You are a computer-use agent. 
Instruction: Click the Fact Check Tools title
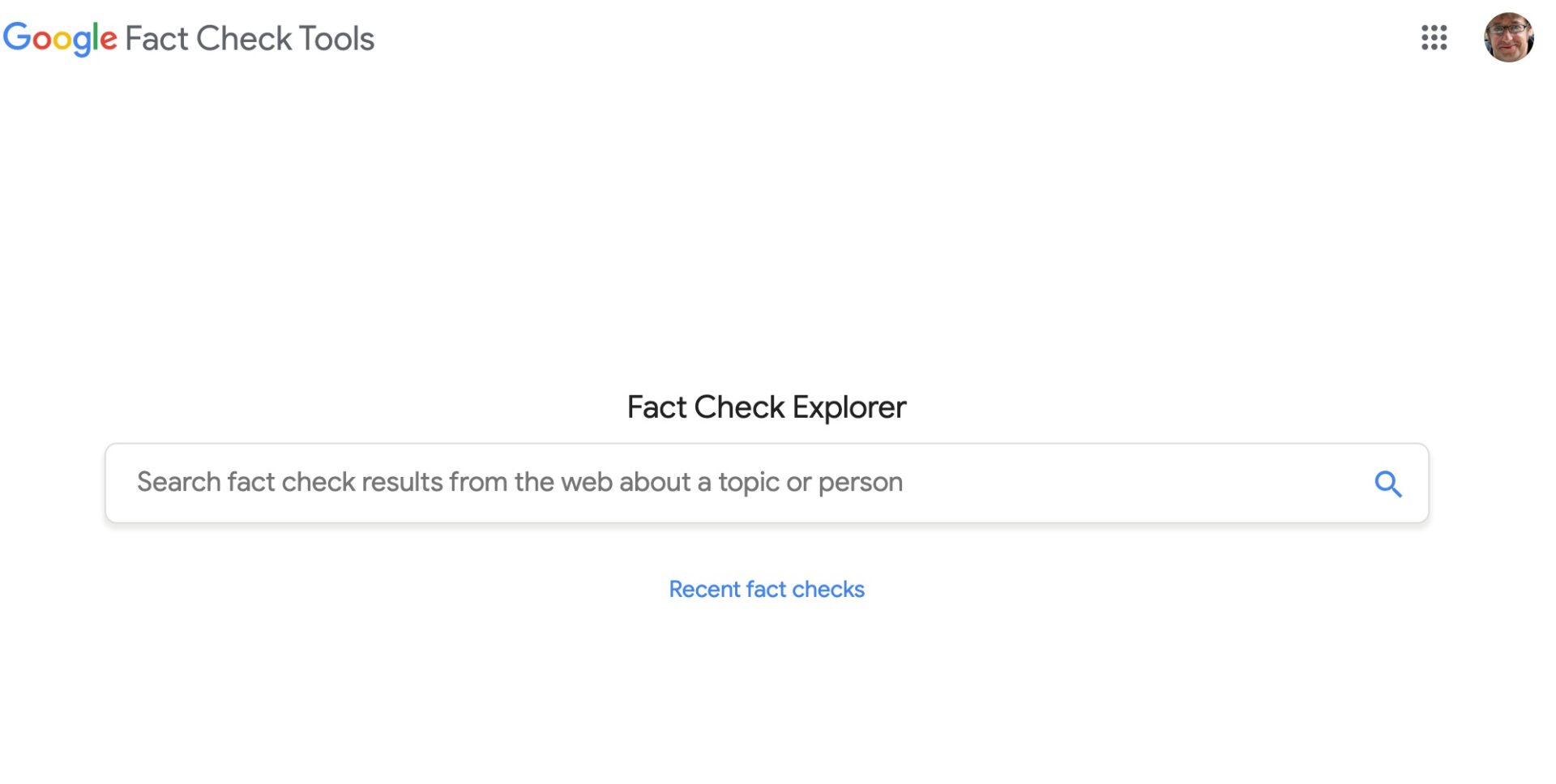[x=249, y=38]
